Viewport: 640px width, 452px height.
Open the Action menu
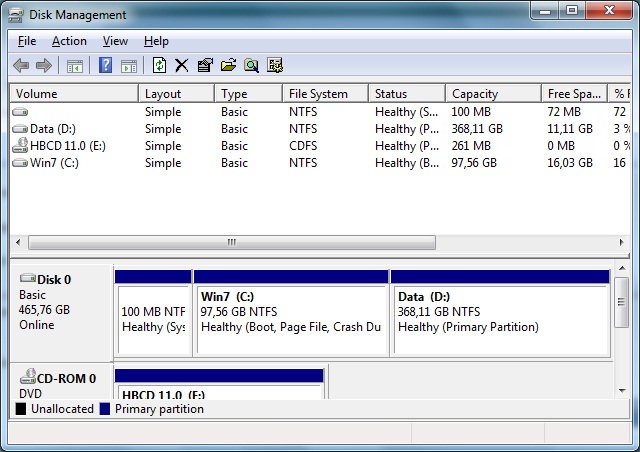coord(69,41)
